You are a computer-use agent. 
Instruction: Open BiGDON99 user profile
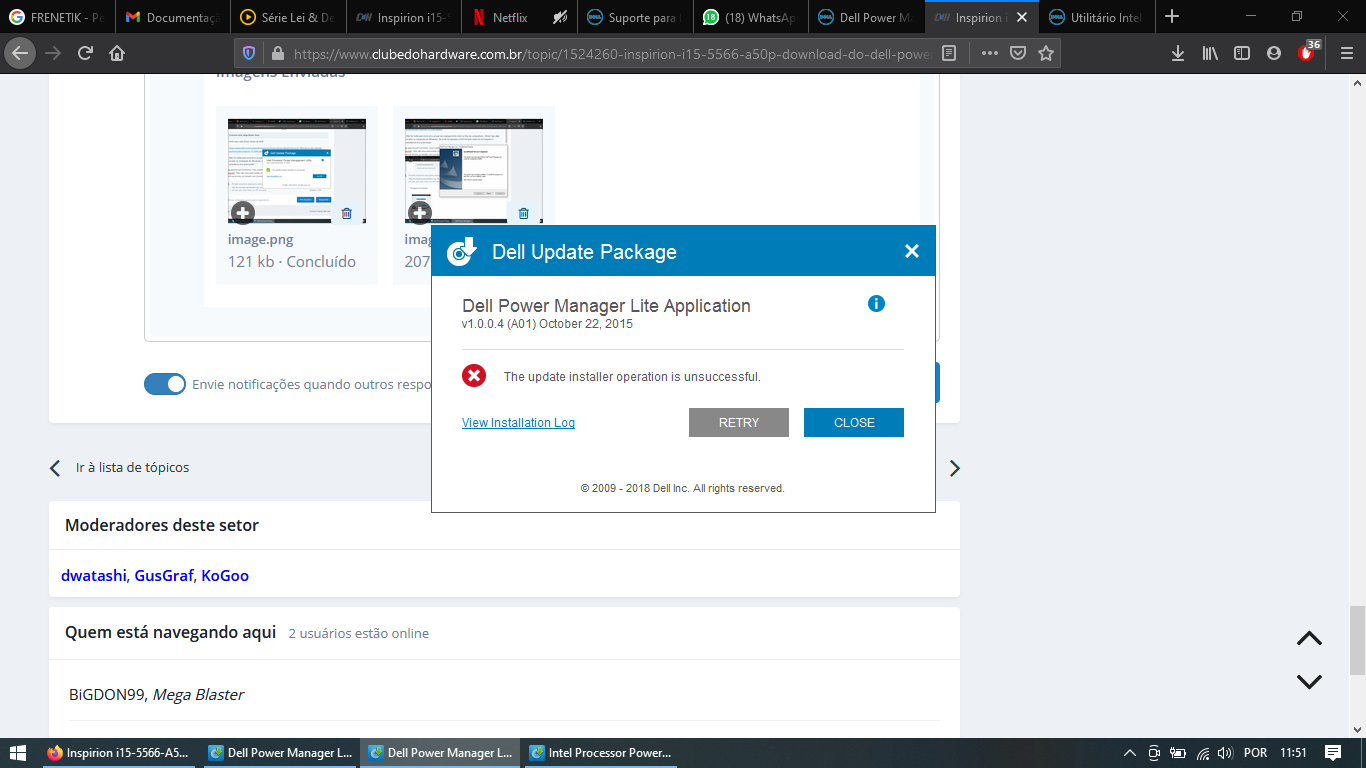click(108, 694)
